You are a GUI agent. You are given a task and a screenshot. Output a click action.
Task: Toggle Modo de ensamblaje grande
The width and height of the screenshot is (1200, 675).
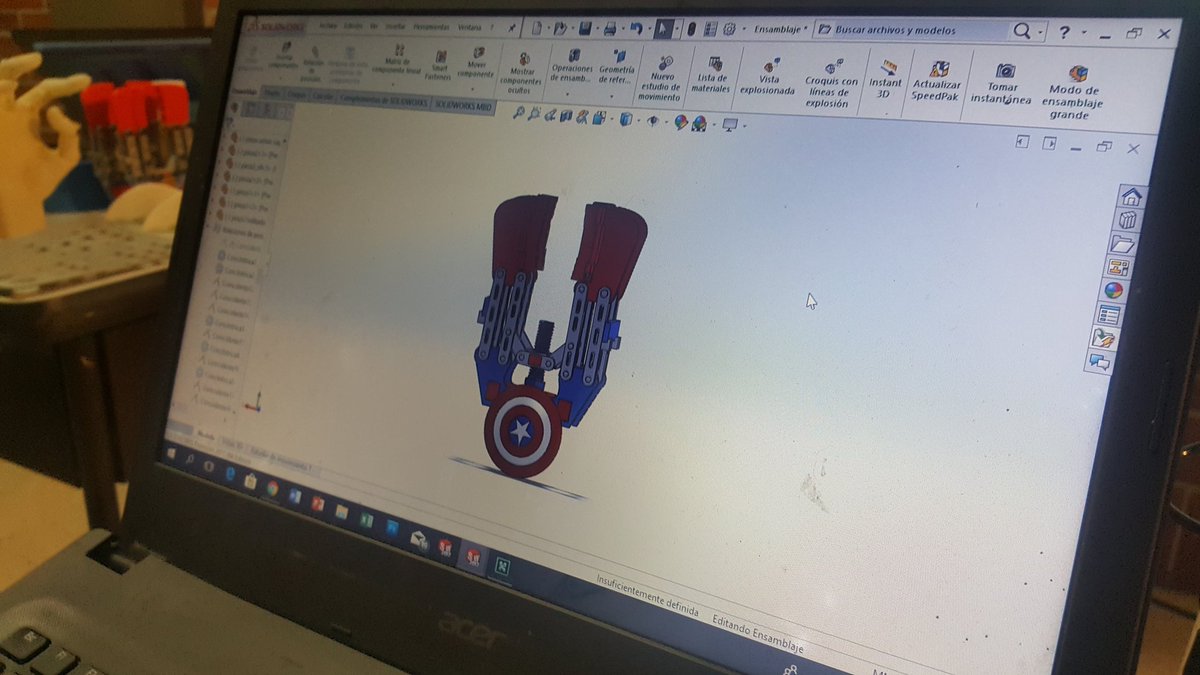(1073, 93)
